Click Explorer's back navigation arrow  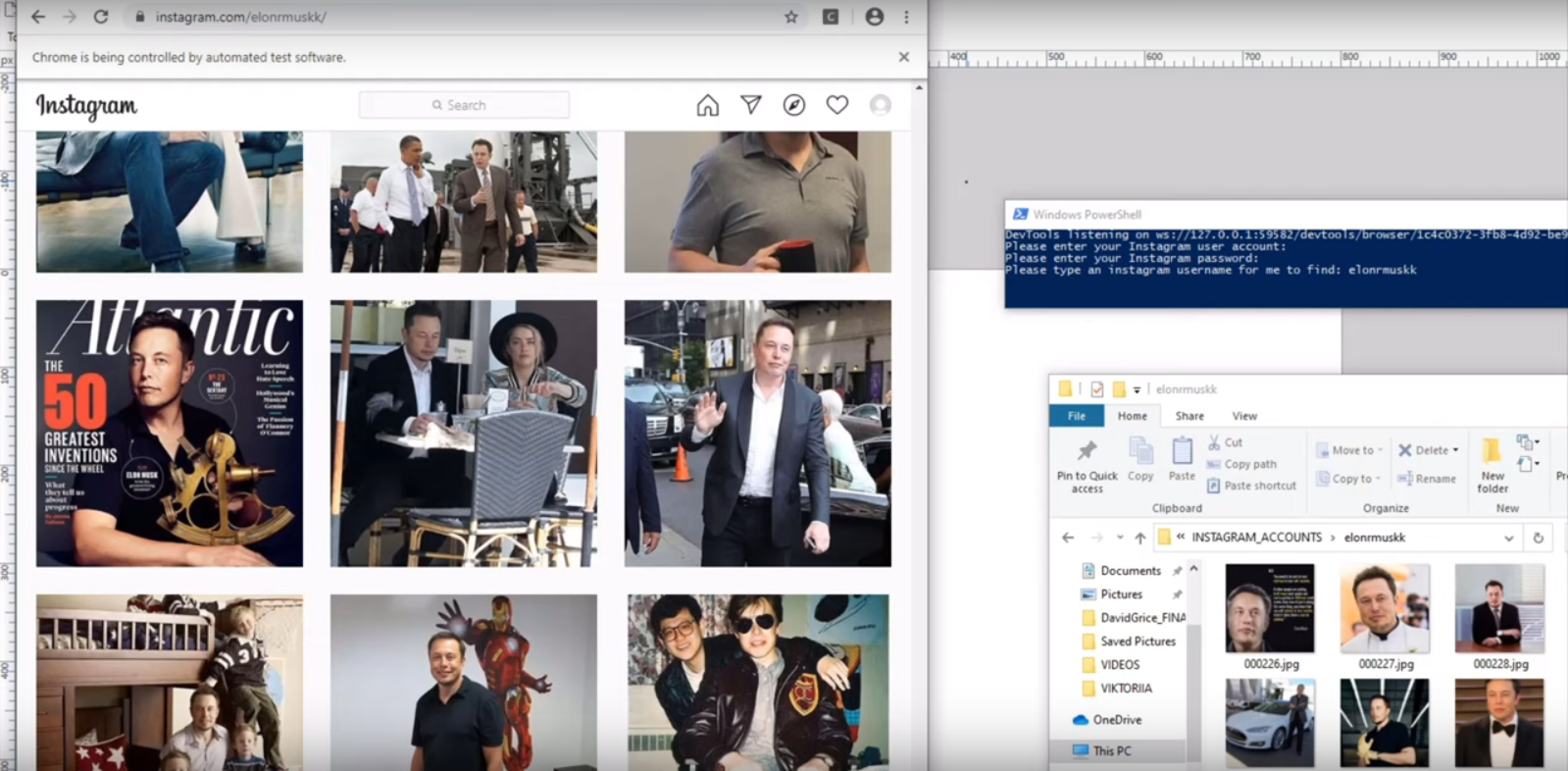(1068, 538)
